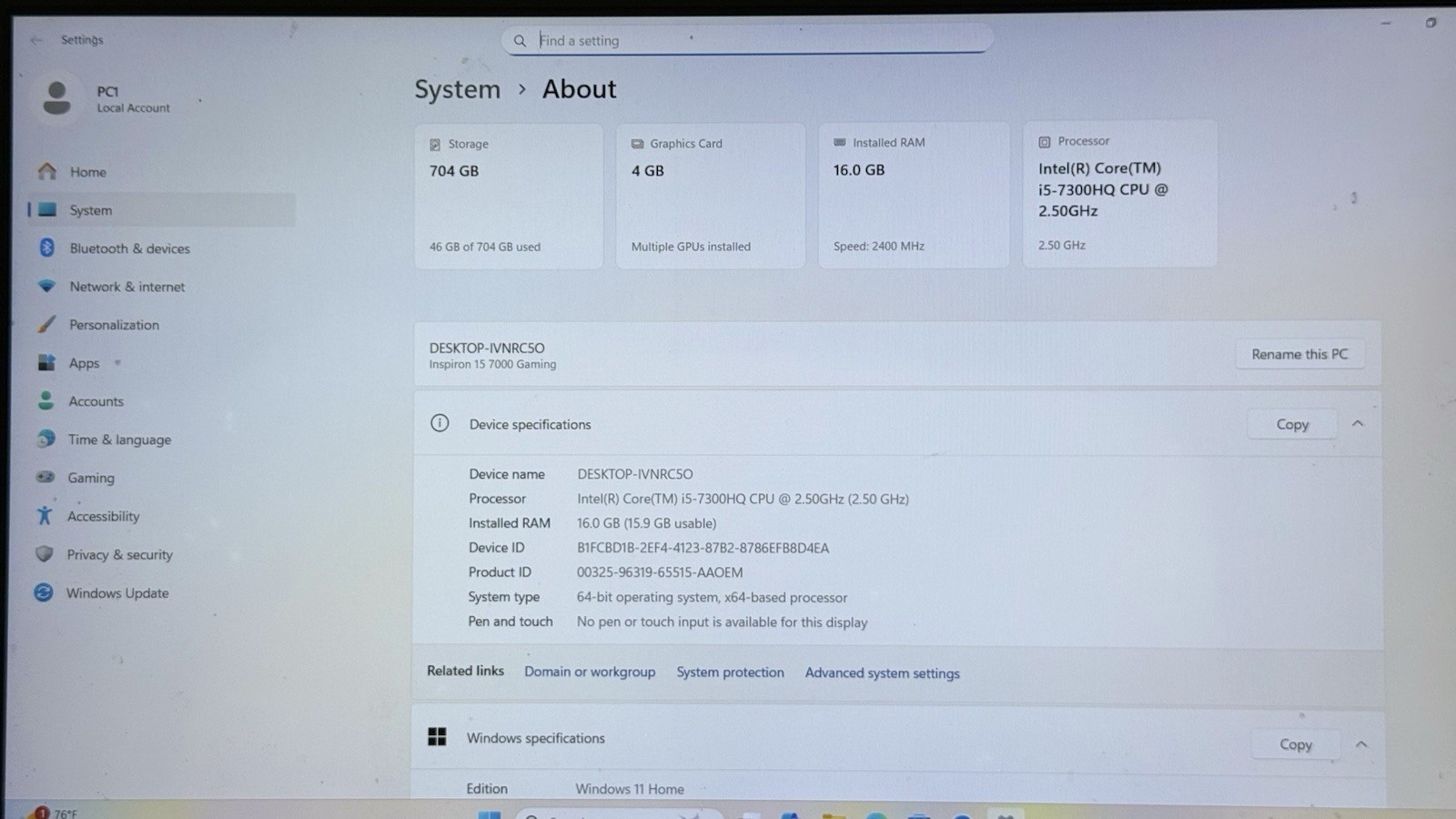Click 'No pen or touch input' text
1456x819 pixels.
tap(722, 622)
